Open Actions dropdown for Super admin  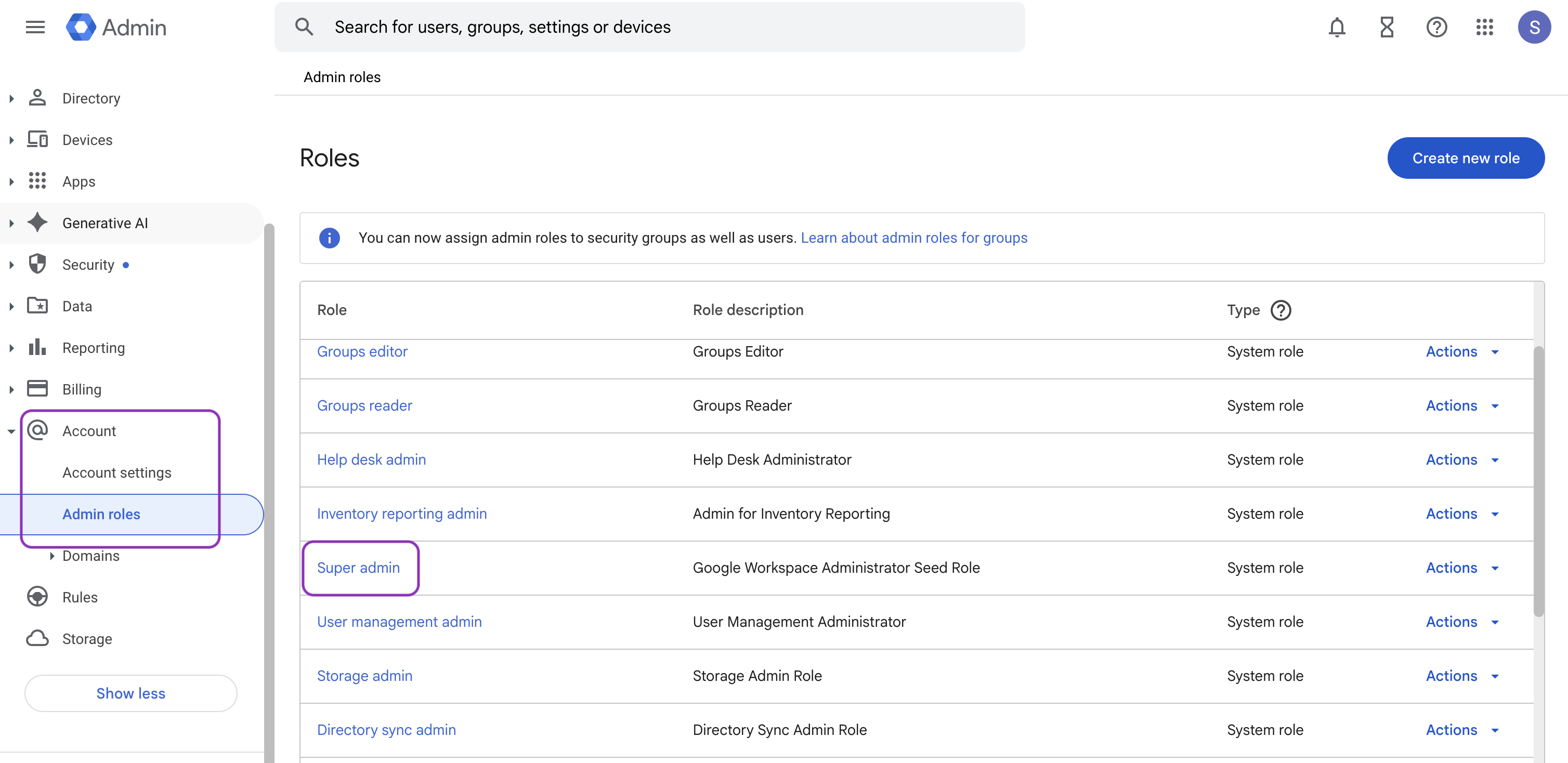point(1461,568)
